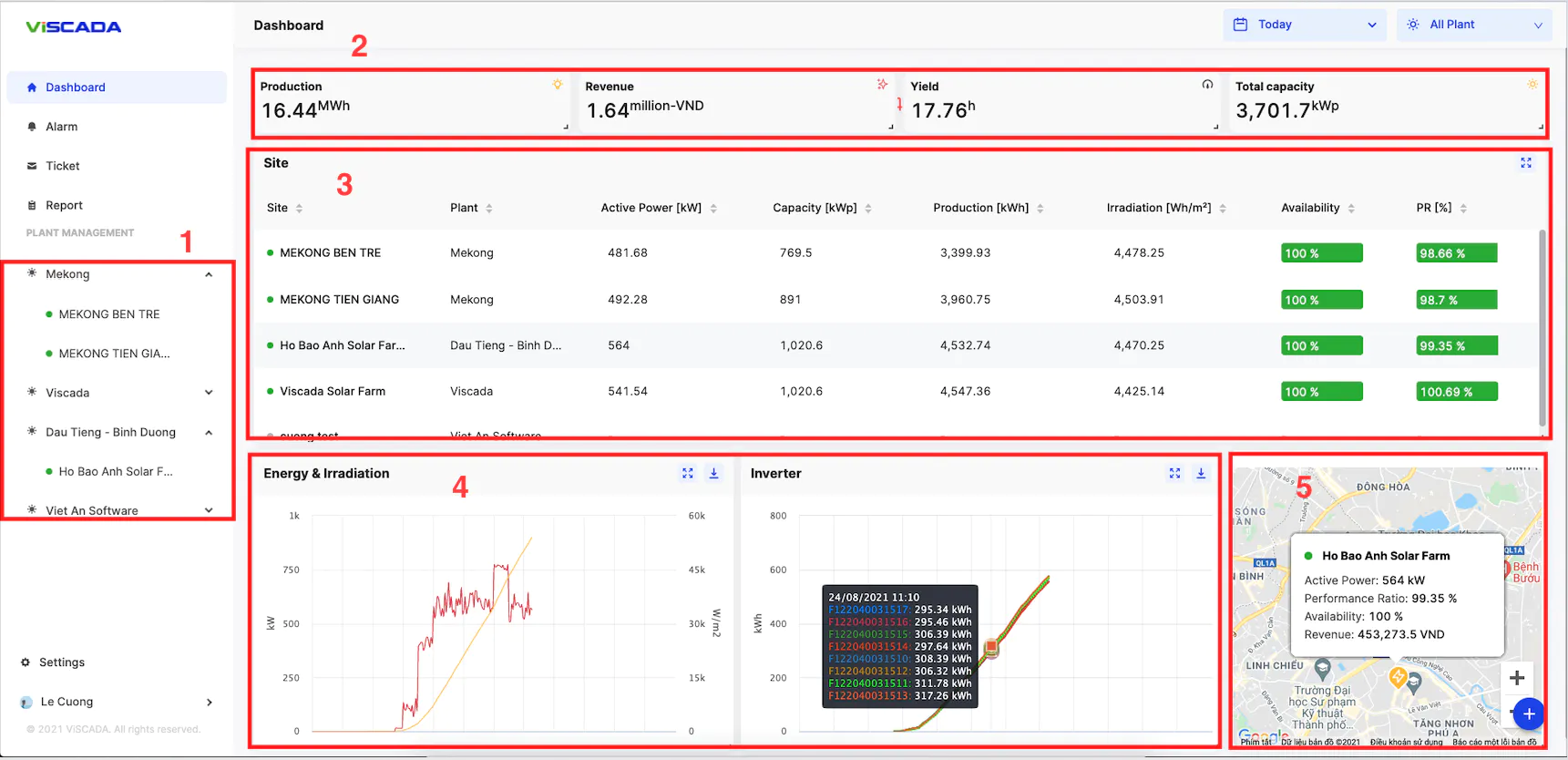This screenshot has height=760, width=1568.
Task: Expand Energy & Irradiation chart fullscreen
Action: (x=688, y=473)
